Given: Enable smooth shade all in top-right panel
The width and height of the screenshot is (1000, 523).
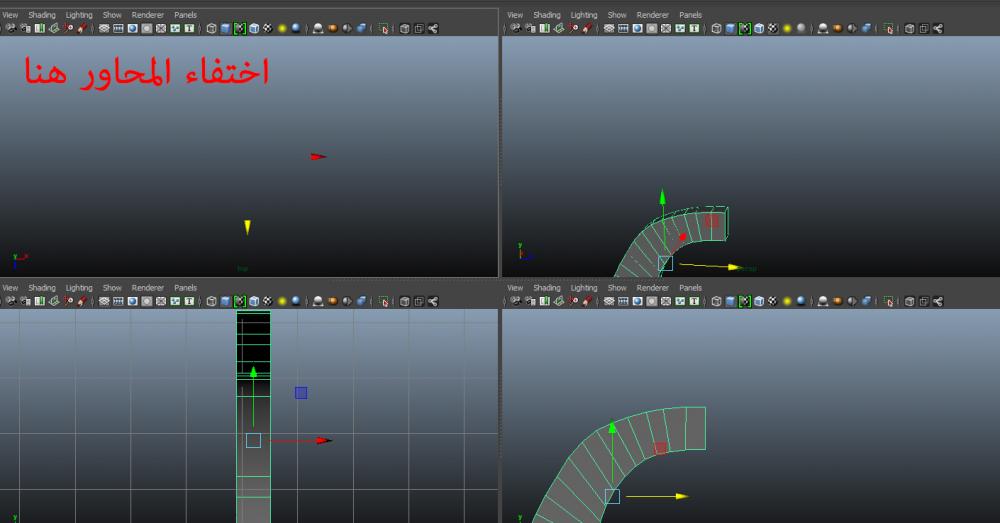Looking at the screenshot, I should [x=731, y=28].
